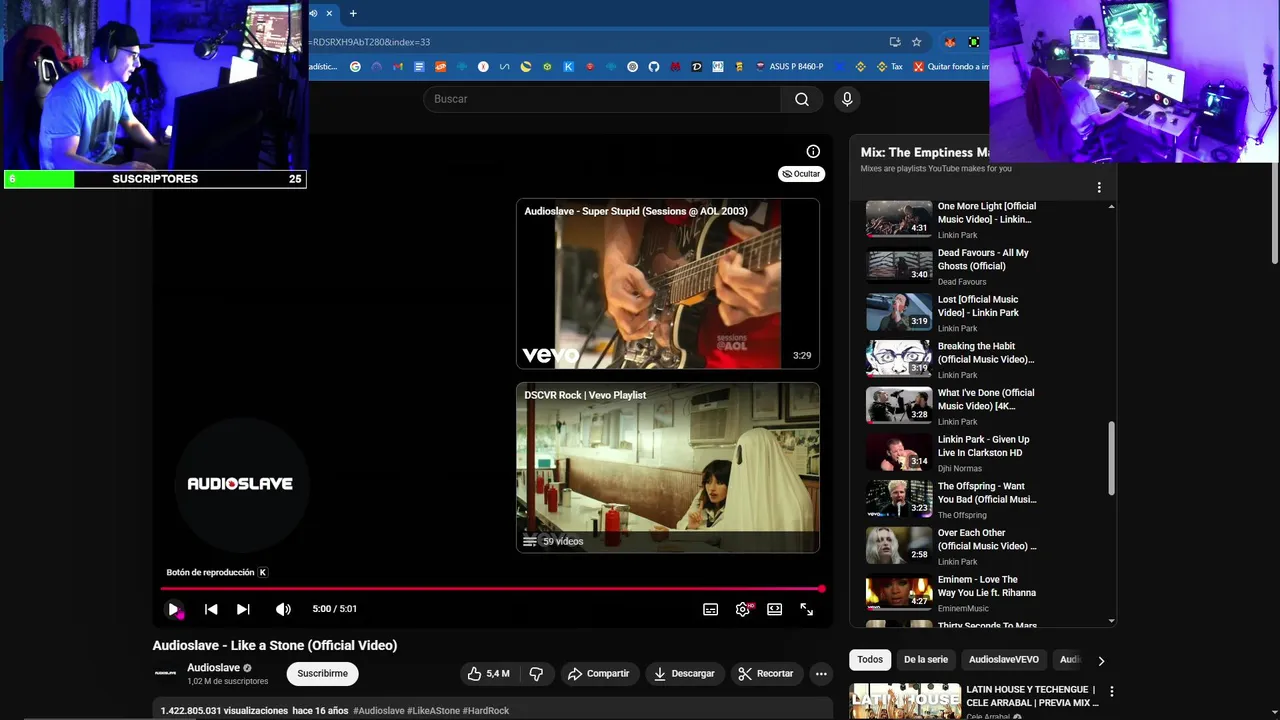Image resolution: width=1280 pixels, height=720 pixels.
Task: Click the Suscribirme button
Action: click(x=322, y=674)
